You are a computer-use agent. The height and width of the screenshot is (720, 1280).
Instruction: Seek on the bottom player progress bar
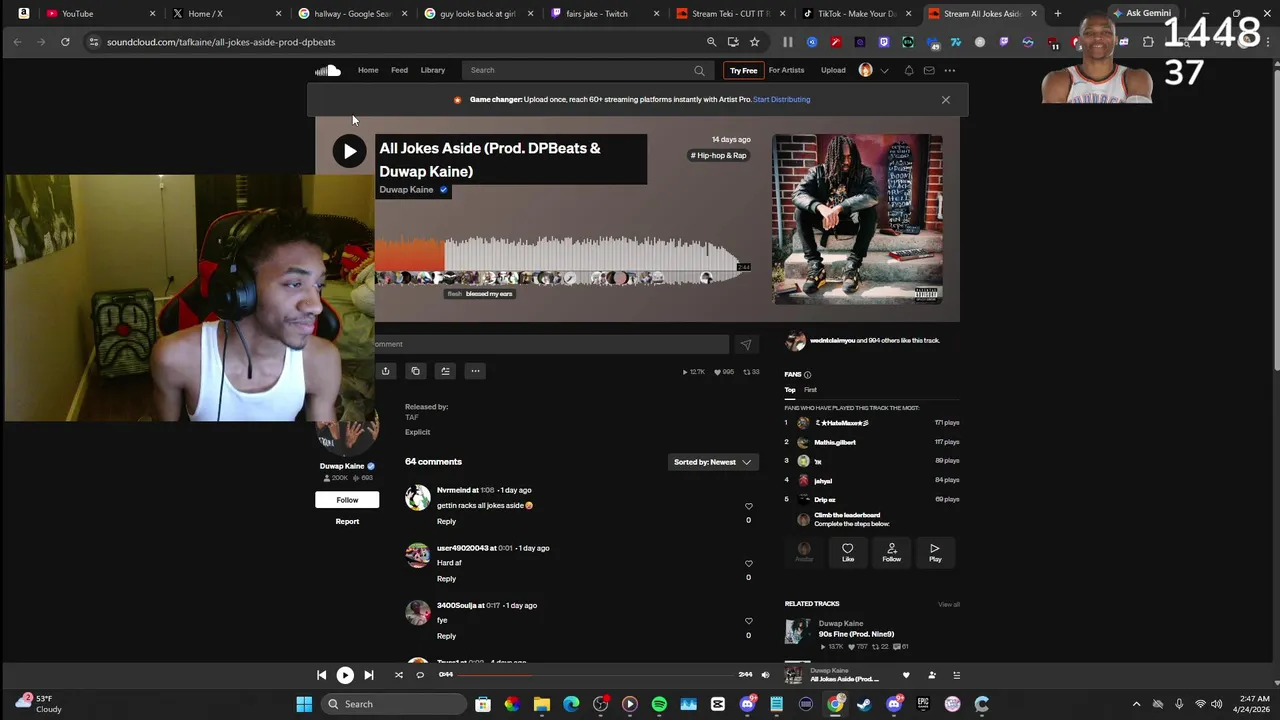596,675
